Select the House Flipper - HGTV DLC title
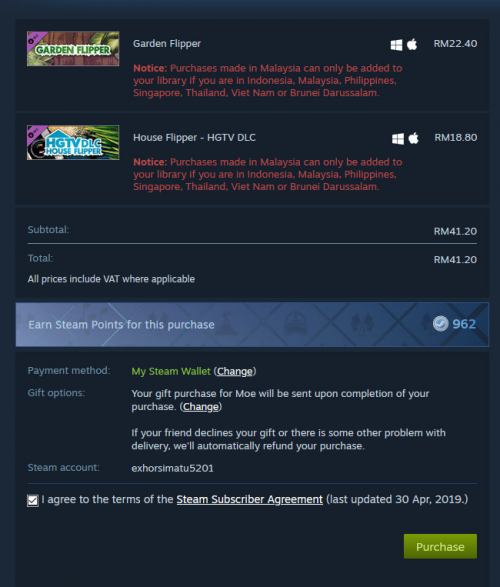This screenshot has height=587, width=500. (194, 138)
